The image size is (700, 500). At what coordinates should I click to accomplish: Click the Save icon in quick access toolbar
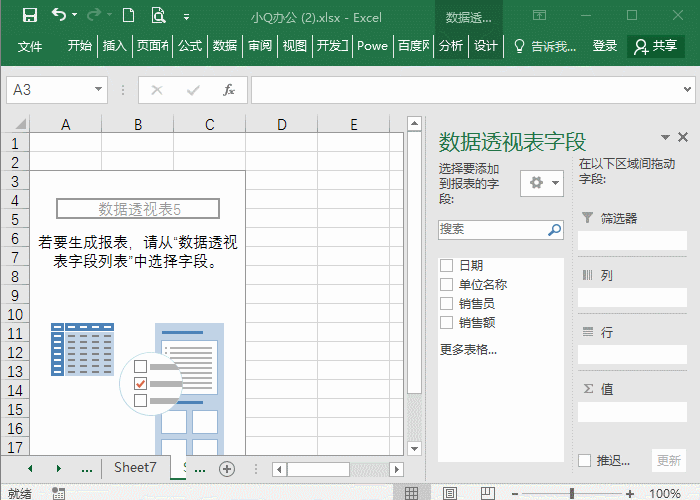(30, 16)
